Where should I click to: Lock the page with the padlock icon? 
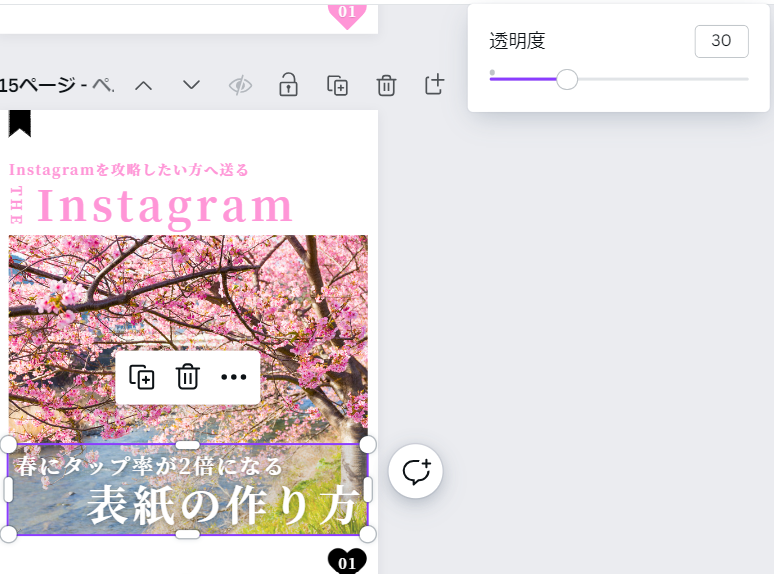(288, 84)
